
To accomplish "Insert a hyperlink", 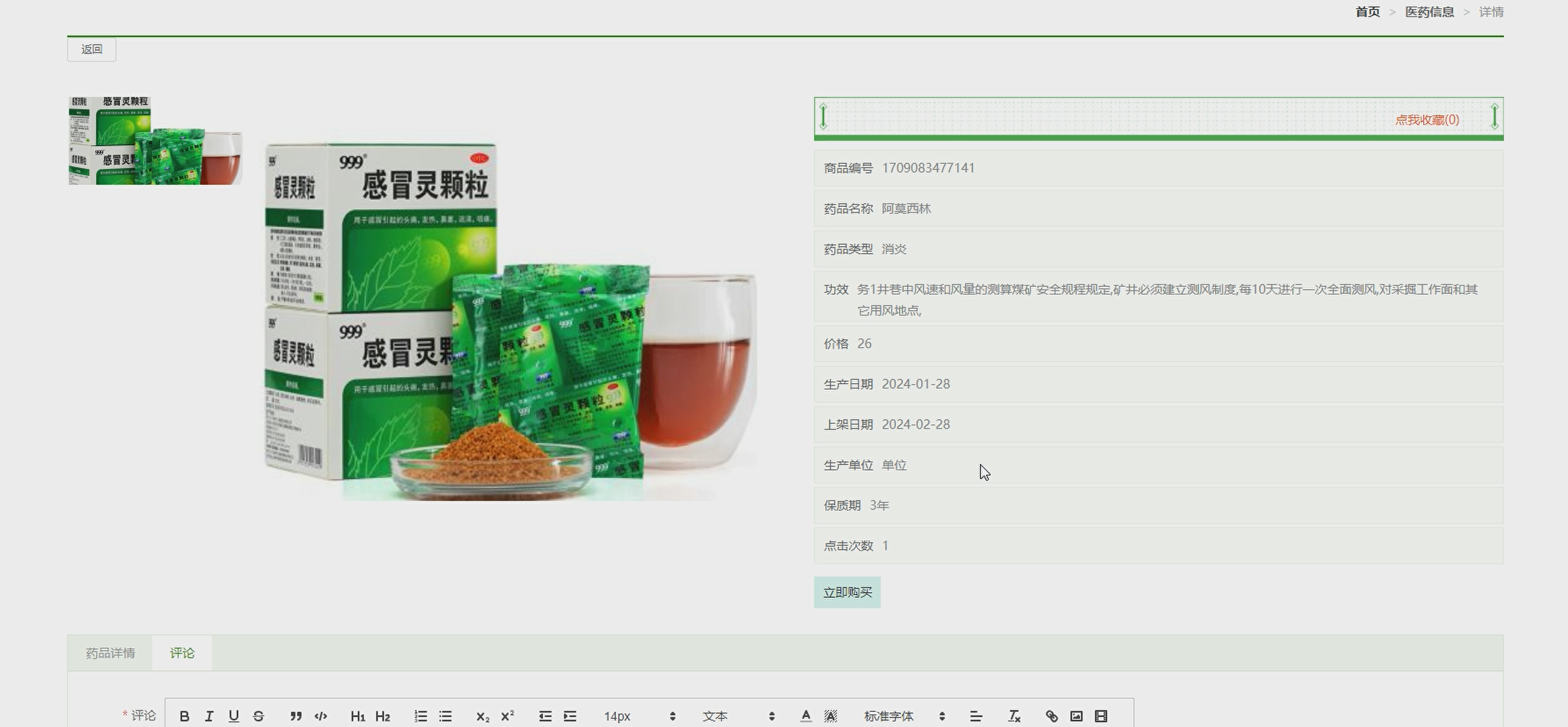I will 1051,716.
